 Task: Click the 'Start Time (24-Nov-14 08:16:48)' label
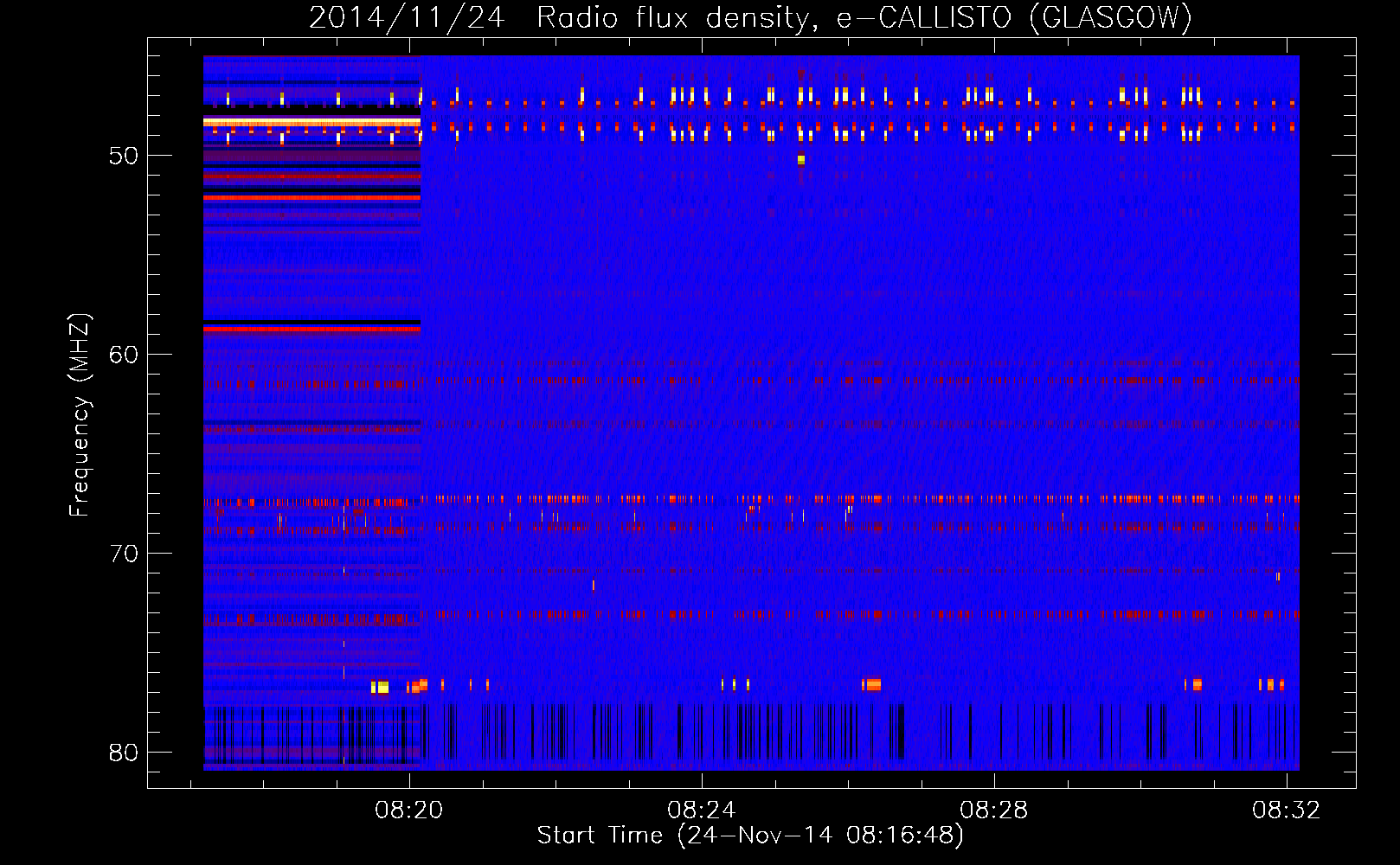coord(750,836)
